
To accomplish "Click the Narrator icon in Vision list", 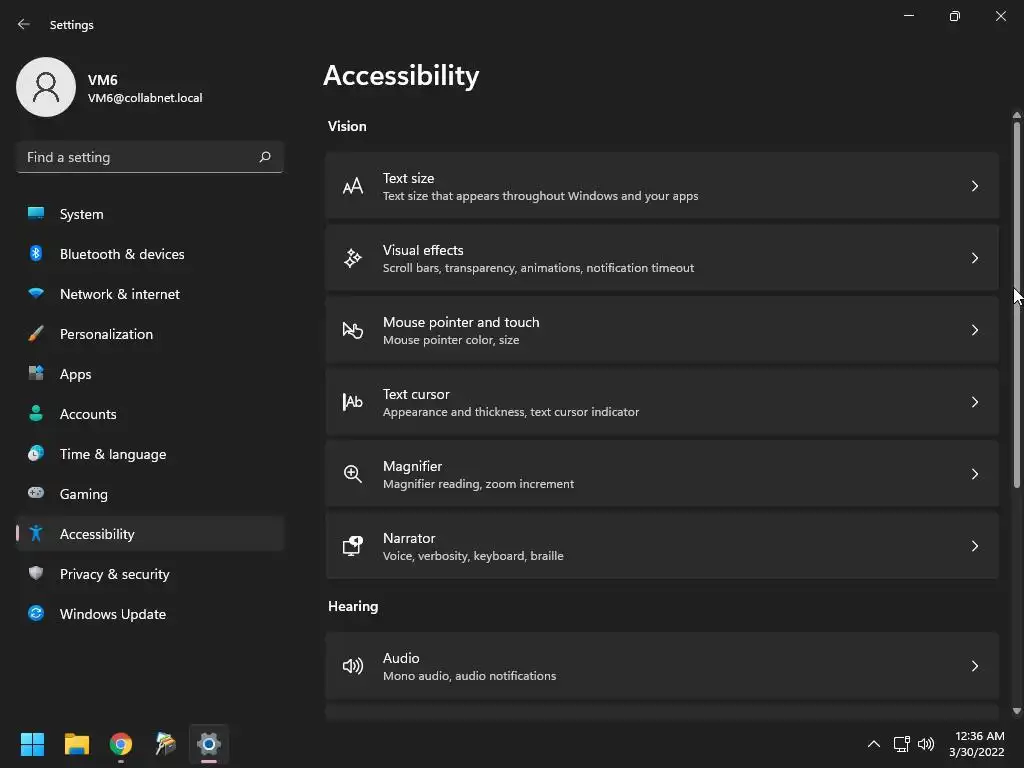I will pos(353,546).
